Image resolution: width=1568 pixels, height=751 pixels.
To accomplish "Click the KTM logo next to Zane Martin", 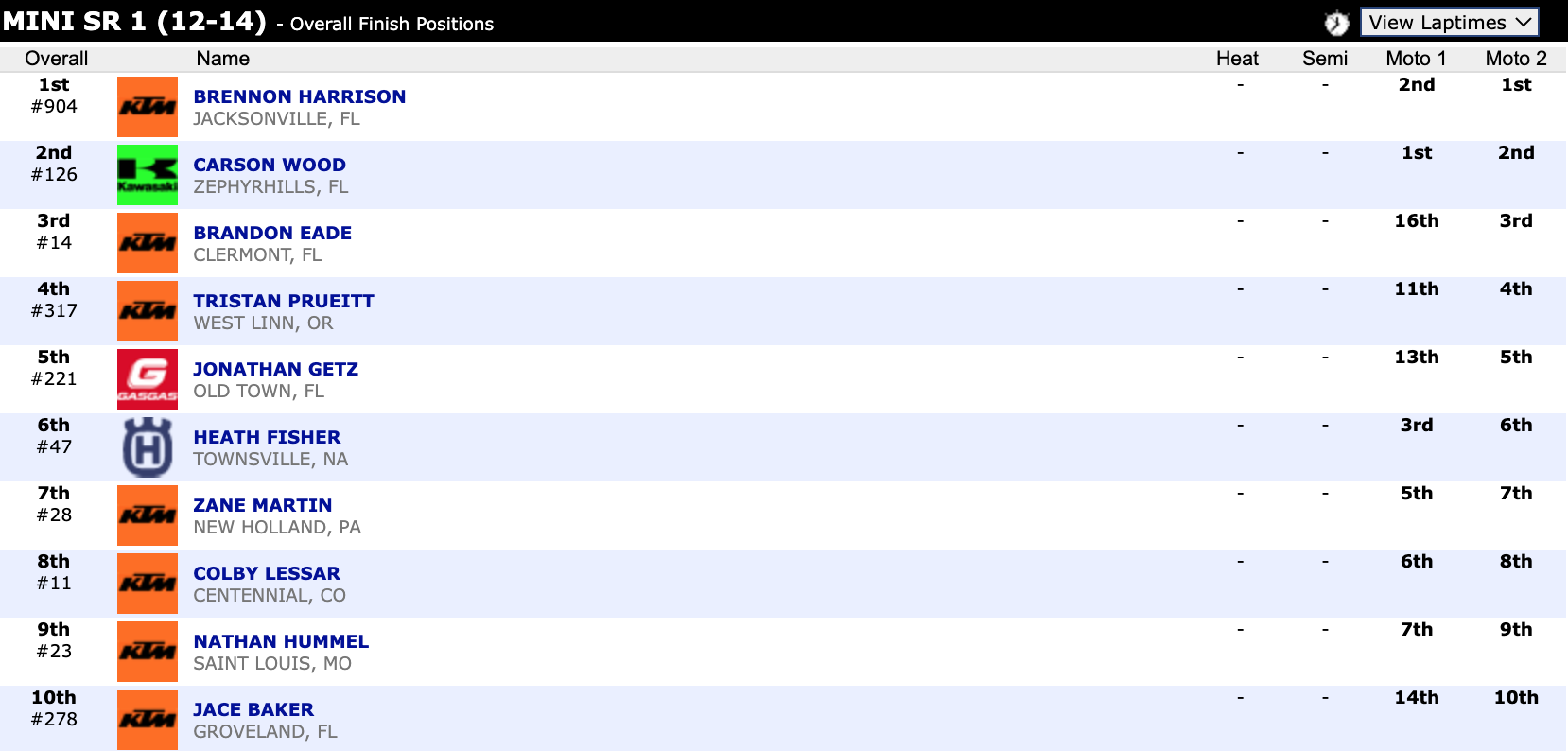I will (x=148, y=515).
